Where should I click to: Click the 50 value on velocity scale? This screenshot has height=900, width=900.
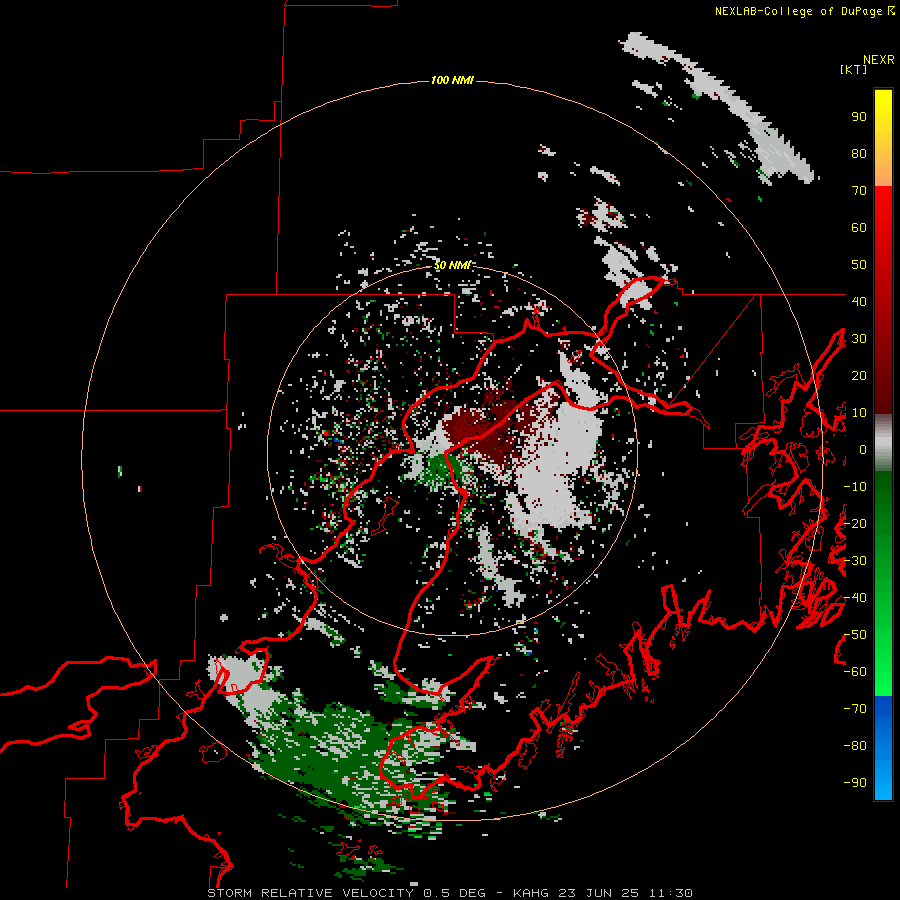coord(859,265)
